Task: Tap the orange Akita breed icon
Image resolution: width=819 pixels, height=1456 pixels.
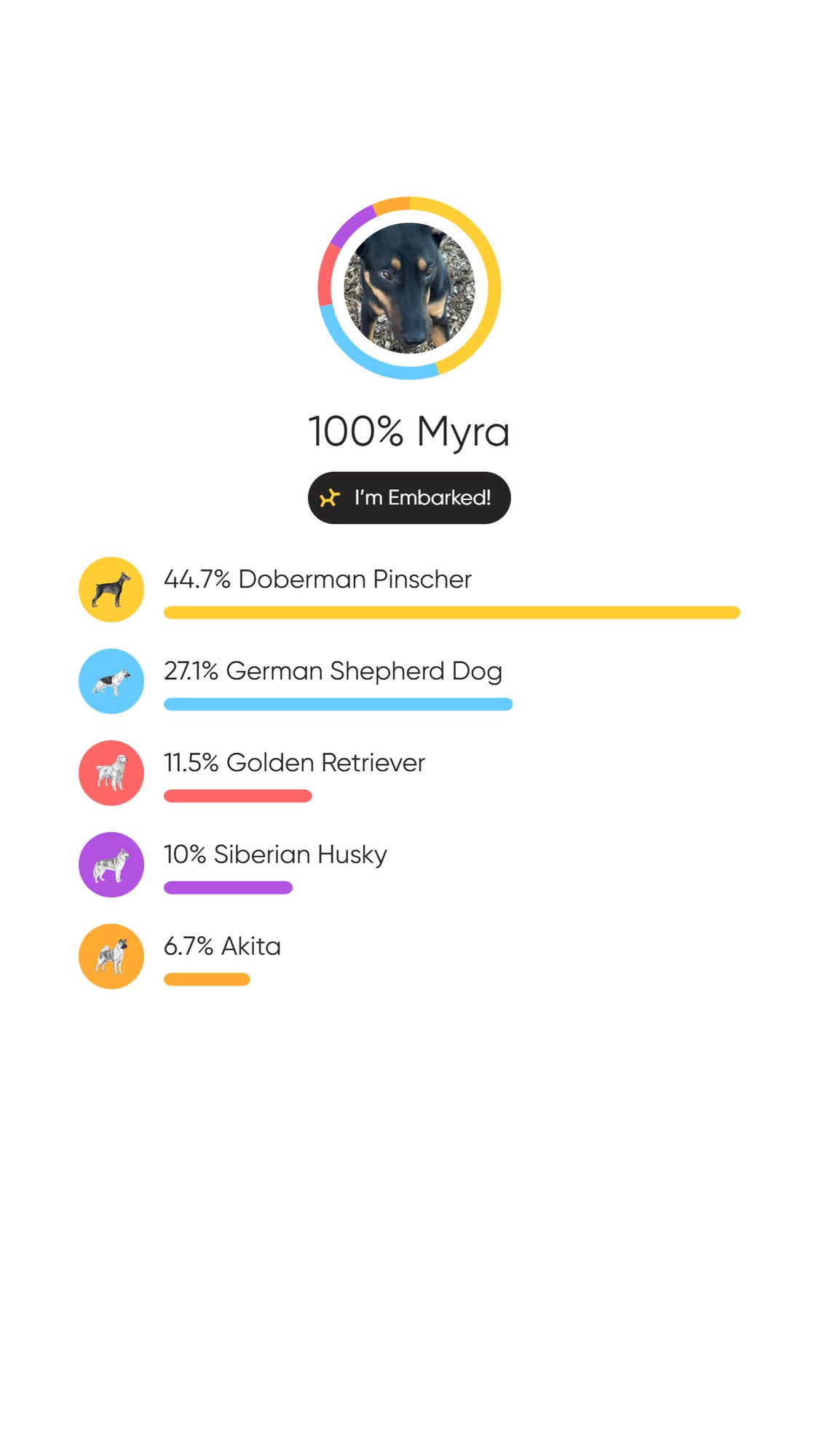Action: (x=111, y=957)
